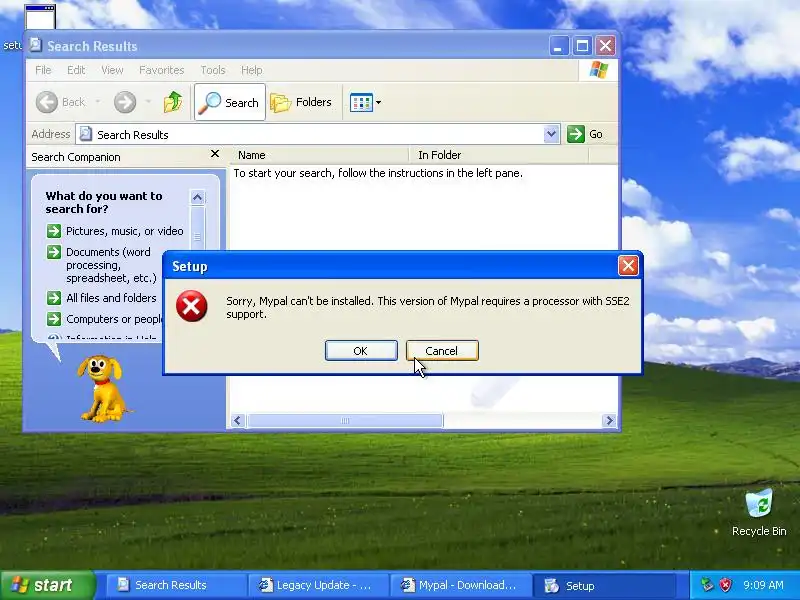Click the Rover search dog character
This screenshot has width=800, height=600.
click(102, 389)
